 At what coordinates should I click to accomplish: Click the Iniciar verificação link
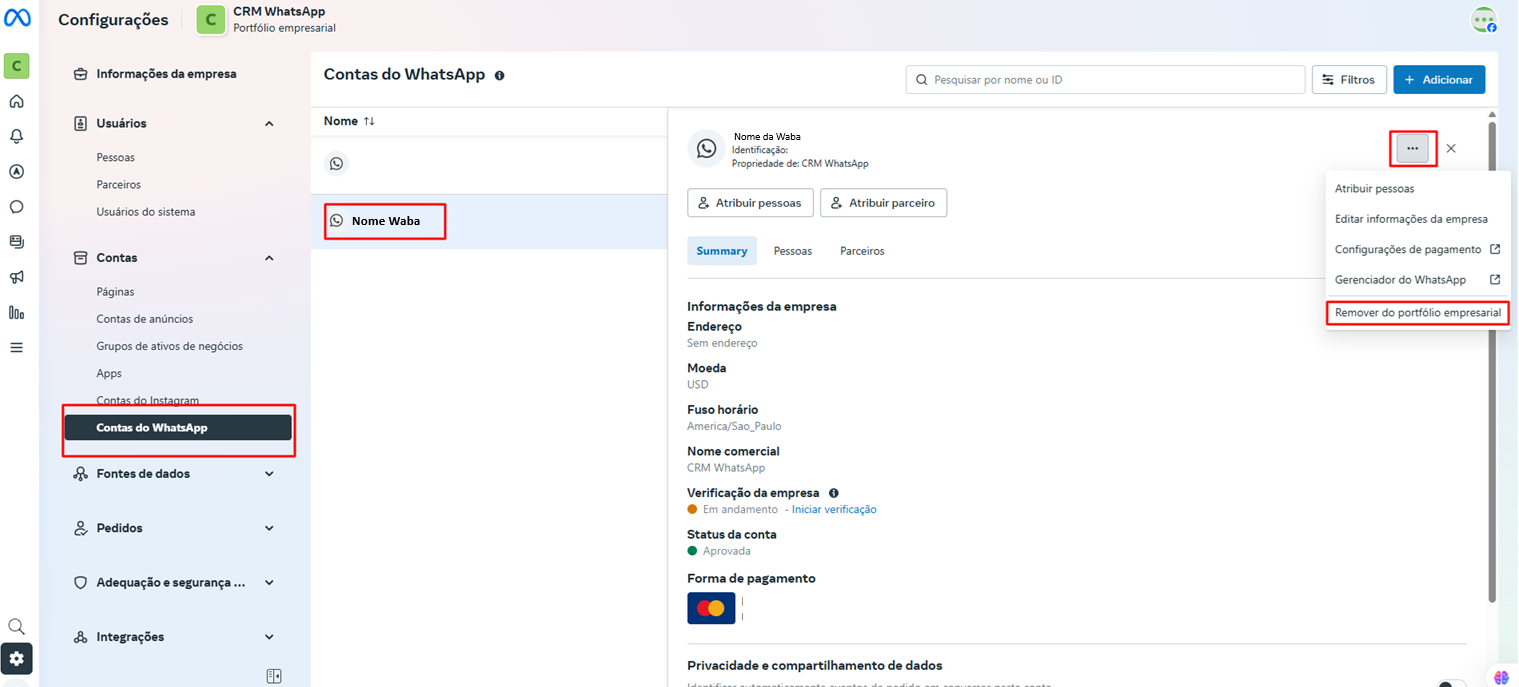(834, 509)
